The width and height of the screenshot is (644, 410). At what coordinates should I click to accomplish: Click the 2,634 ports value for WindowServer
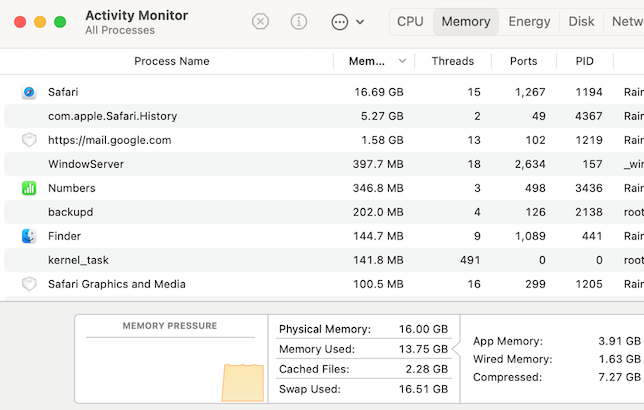(x=530, y=164)
